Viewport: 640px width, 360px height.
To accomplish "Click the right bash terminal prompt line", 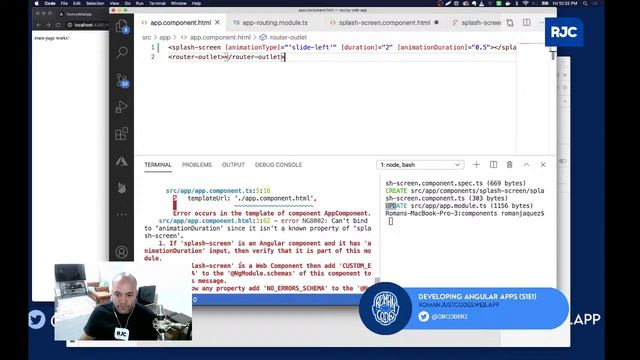I will (x=464, y=213).
